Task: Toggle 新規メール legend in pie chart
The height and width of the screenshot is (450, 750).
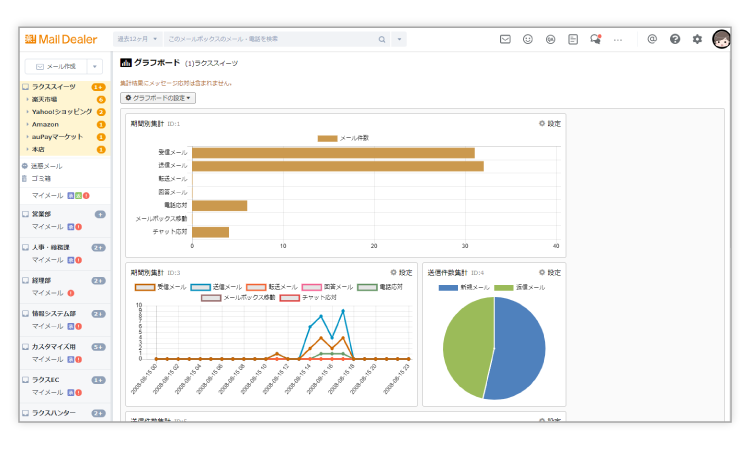Action: (x=464, y=287)
